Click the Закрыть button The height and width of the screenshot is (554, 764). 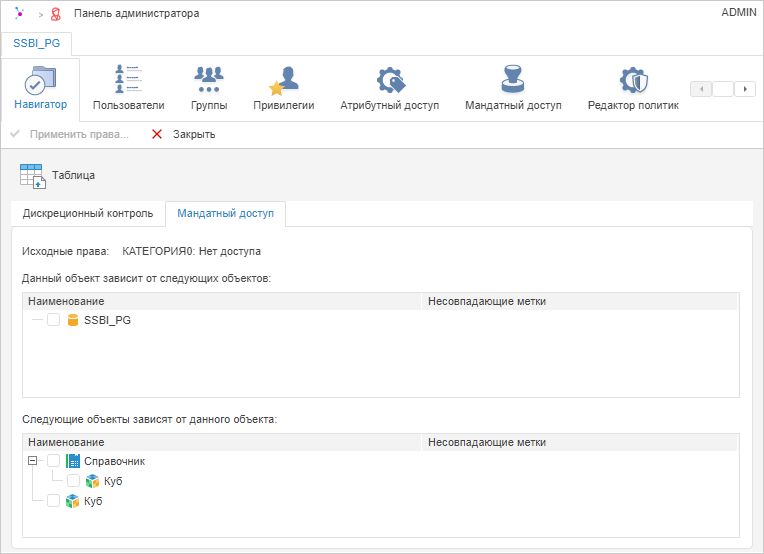coord(183,134)
